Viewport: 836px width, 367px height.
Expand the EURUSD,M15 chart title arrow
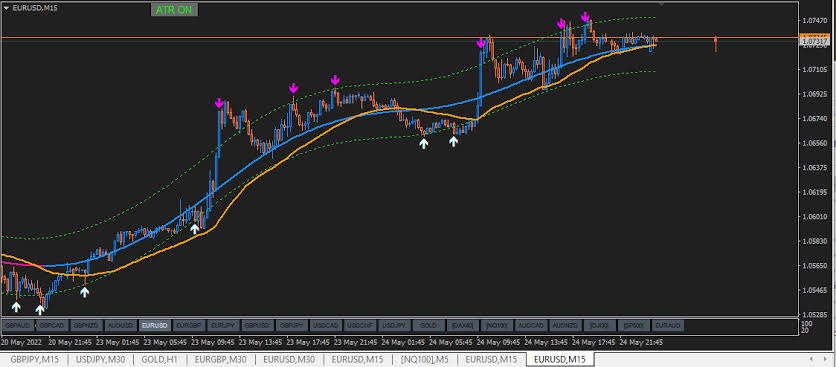pyautogui.click(x=6, y=8)
